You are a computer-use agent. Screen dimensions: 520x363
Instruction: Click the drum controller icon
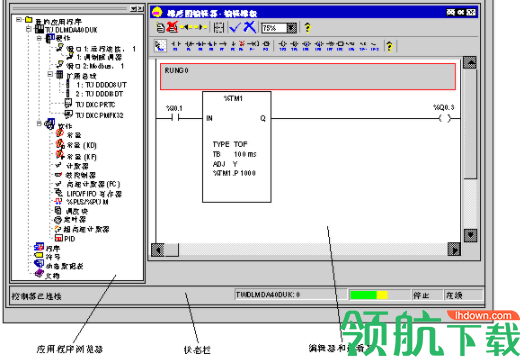[59, 175]
